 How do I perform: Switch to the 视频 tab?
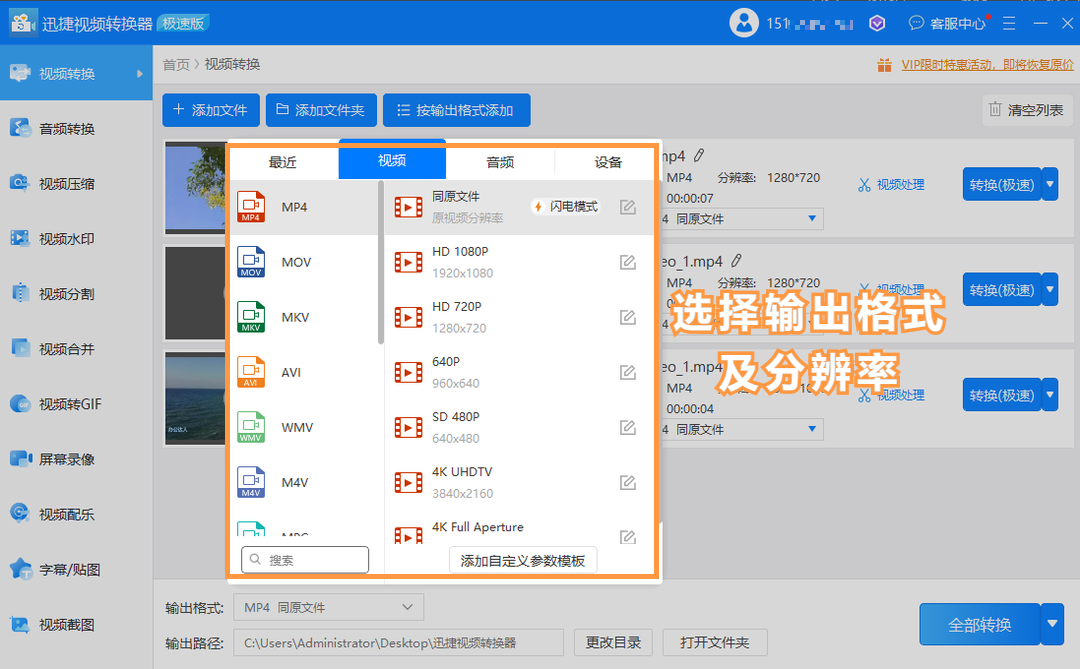(392, 160)
